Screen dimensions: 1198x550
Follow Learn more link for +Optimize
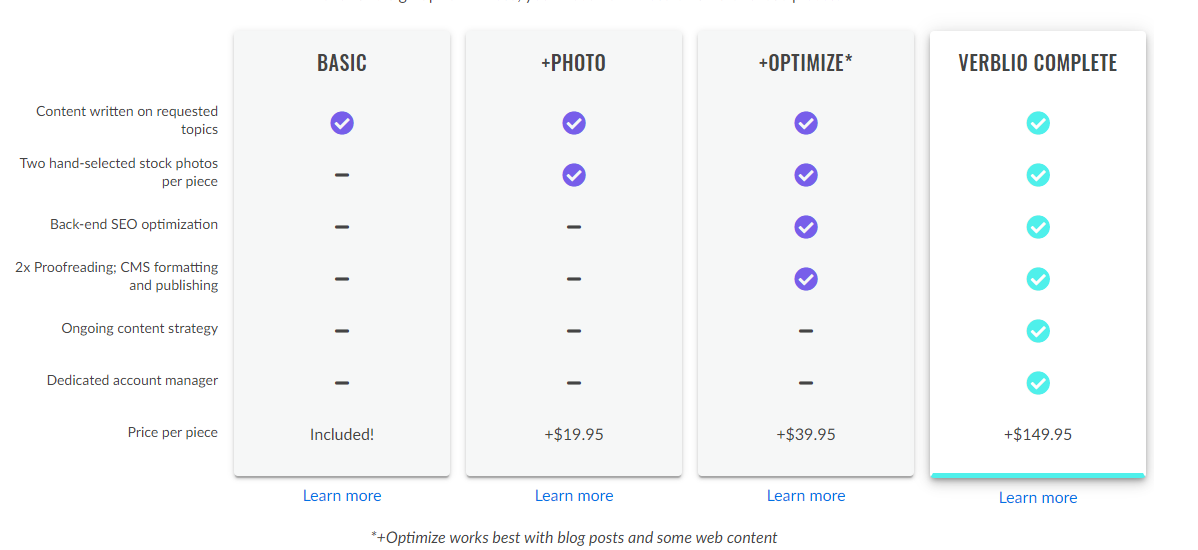[806, 496]
